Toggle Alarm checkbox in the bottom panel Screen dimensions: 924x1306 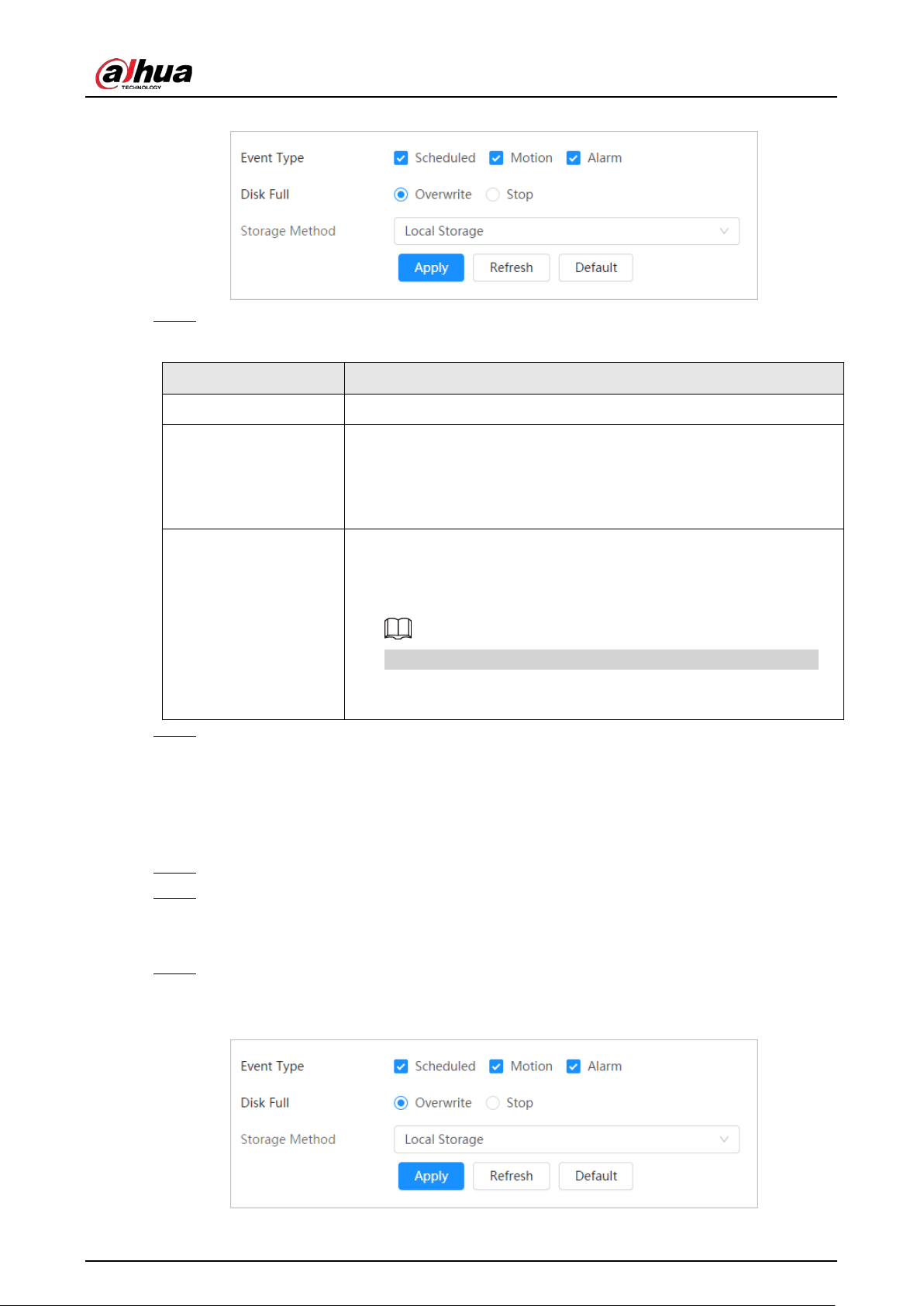(574, 1067)
